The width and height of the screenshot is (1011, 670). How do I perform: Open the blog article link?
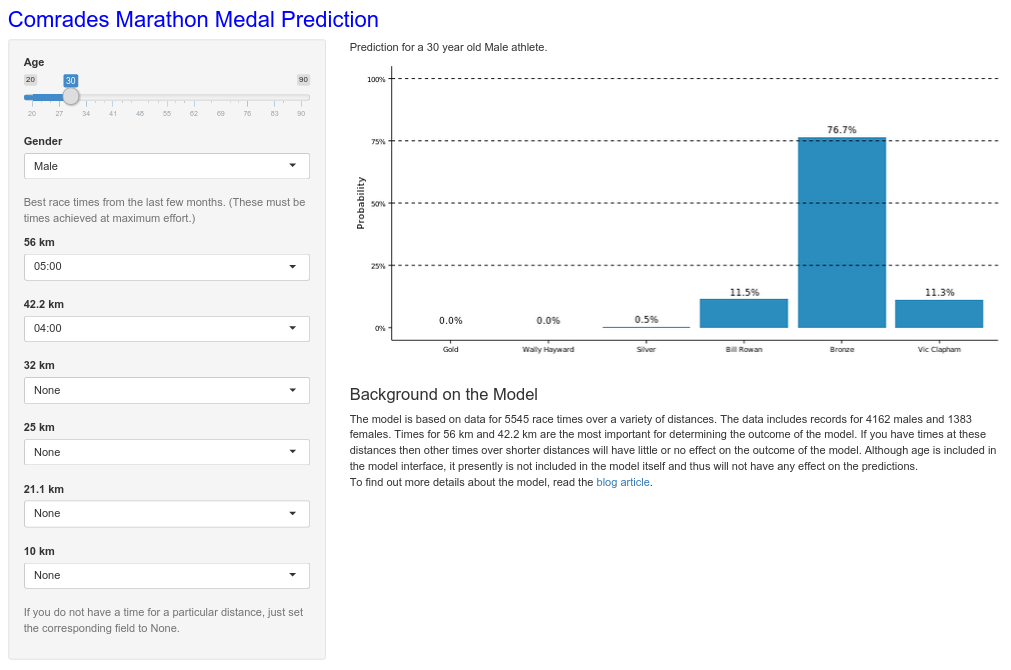pyautogui.click(x=622, y=482)
